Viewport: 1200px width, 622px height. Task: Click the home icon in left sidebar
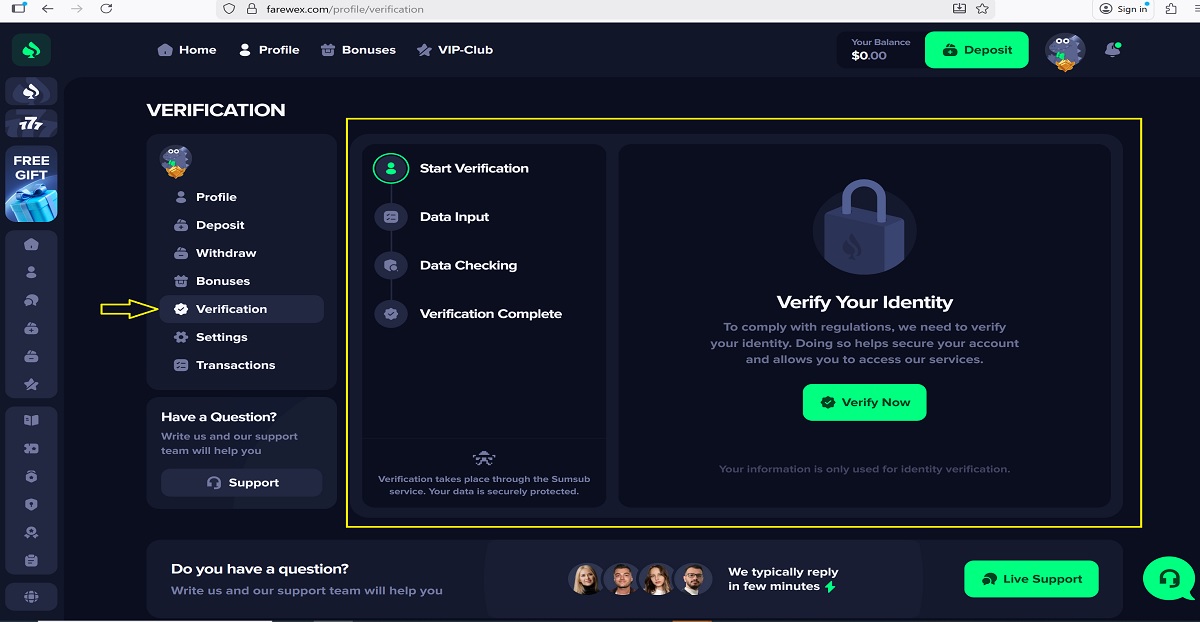coord(31,244)
